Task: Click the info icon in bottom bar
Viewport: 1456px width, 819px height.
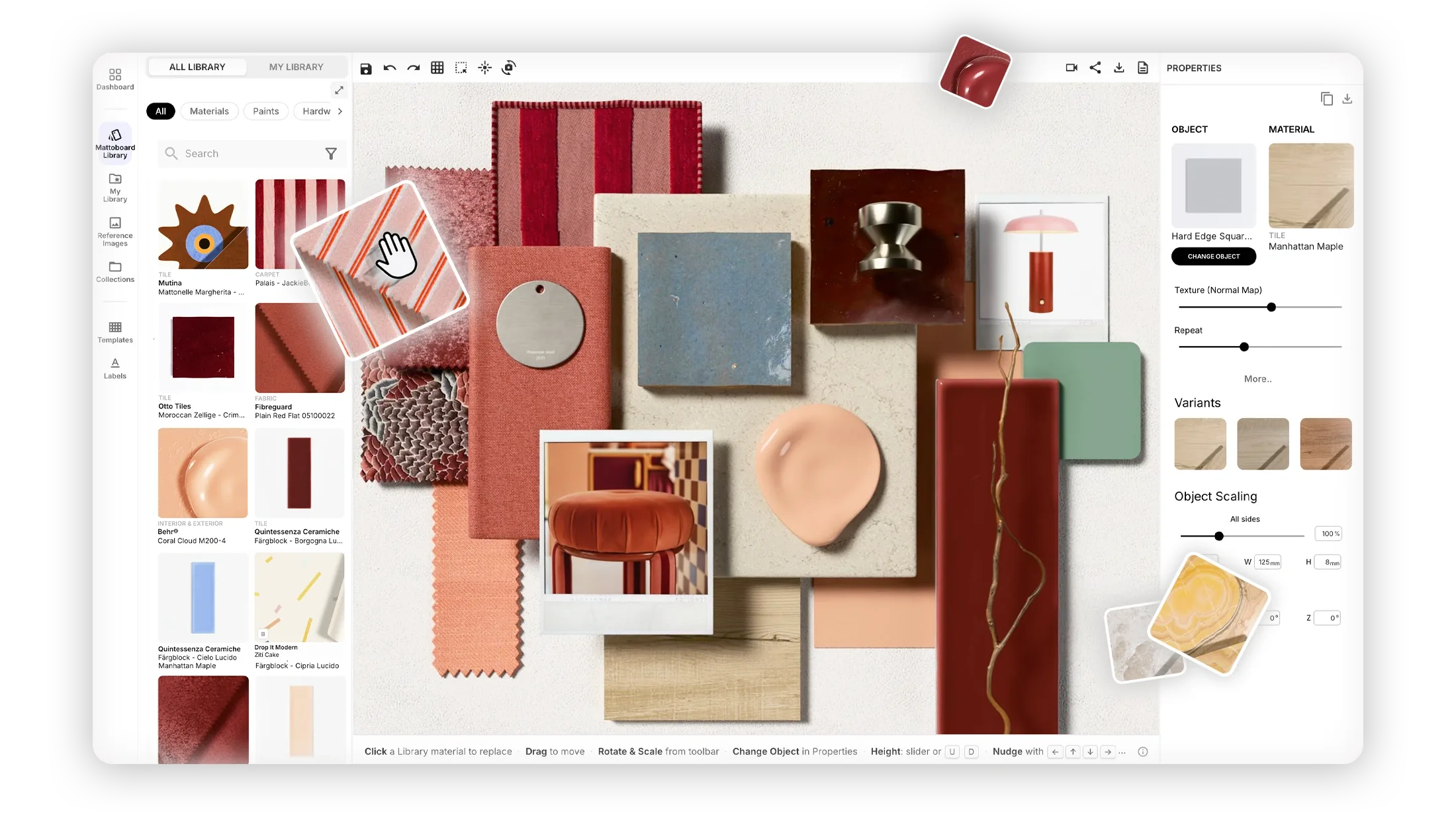Action: [x=1143, y=752]
